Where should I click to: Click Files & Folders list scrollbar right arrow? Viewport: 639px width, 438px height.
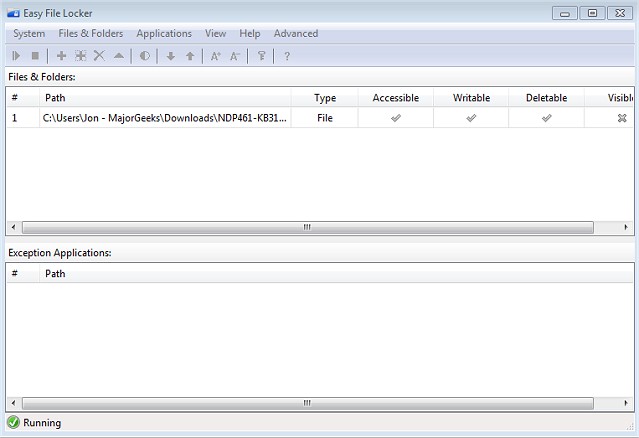coord(626,227)
